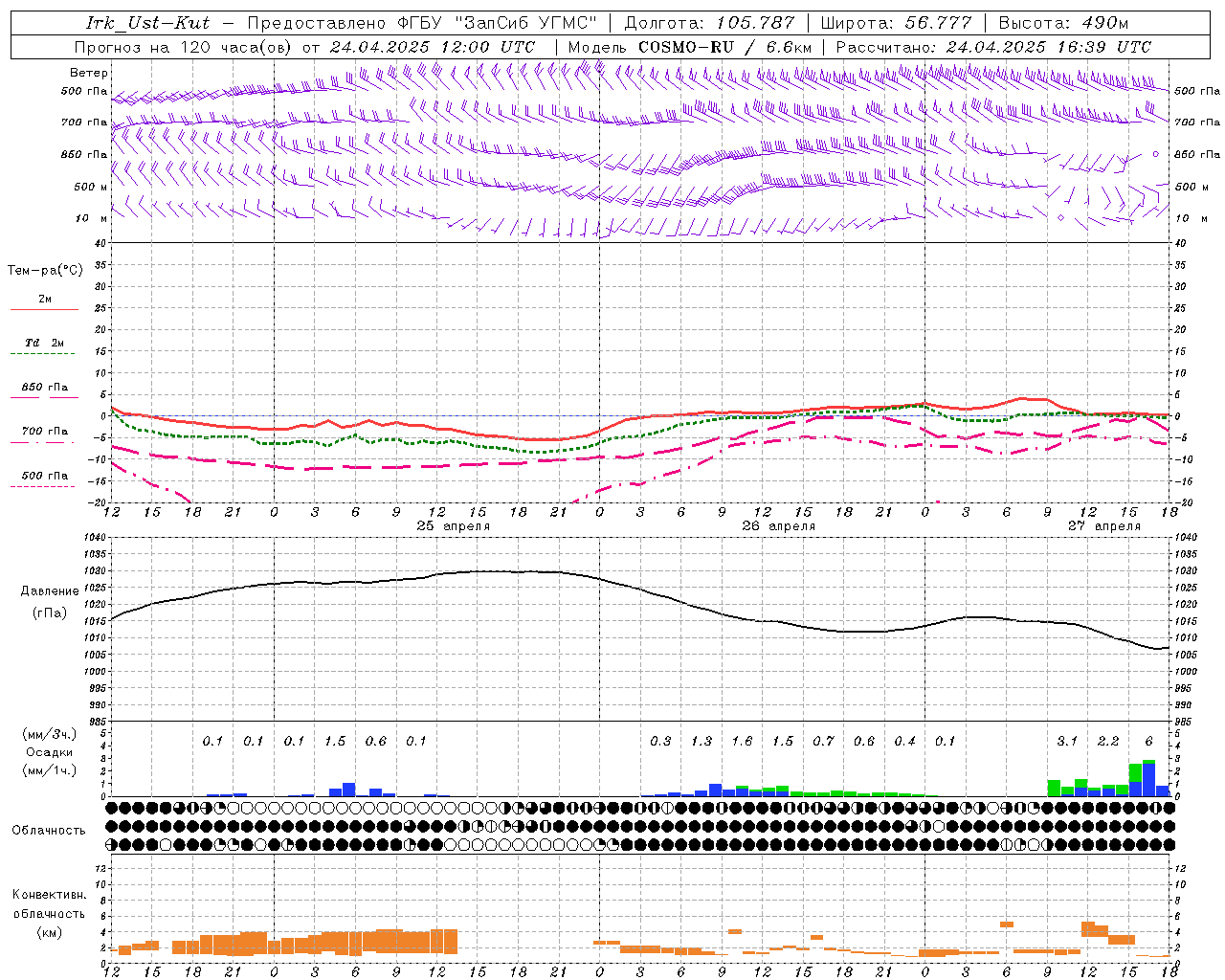Click the Осадки precipitation label
This screenshot has height=980, width=1225.
coord(50,752)
